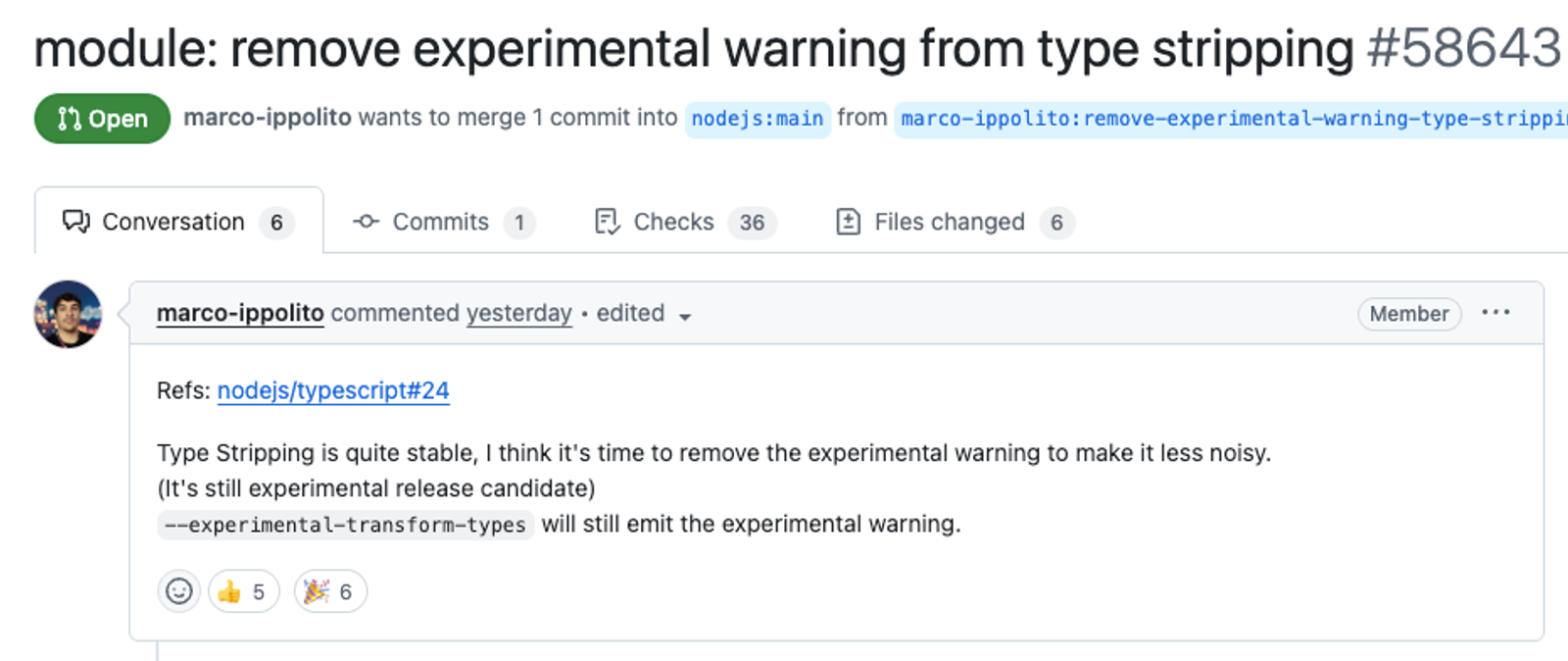Click the yesterday timestamp link
This screenshot has height=661, width=1568.
click(x=518, y=313)
